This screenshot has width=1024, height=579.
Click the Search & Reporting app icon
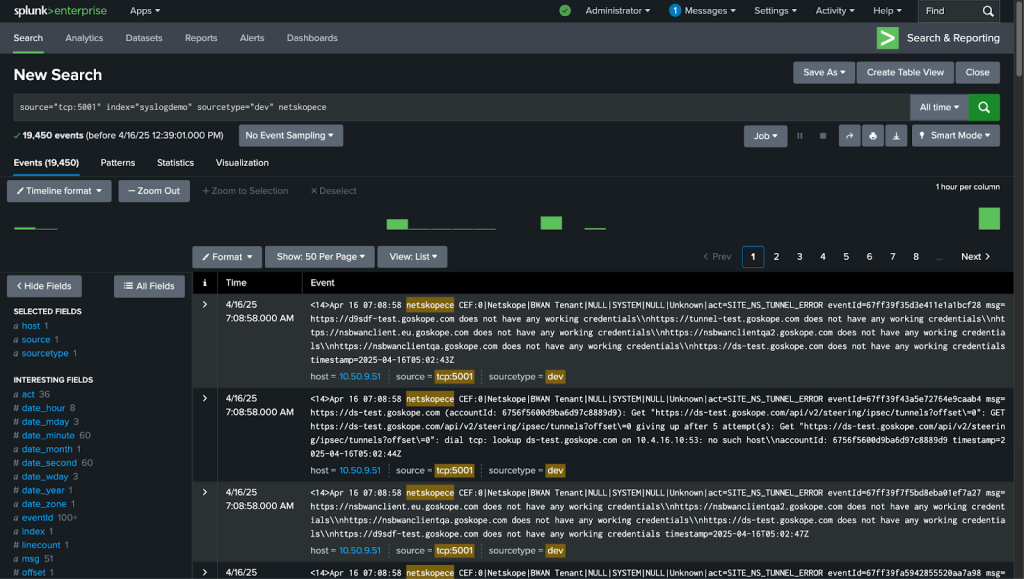pos(888,38)
